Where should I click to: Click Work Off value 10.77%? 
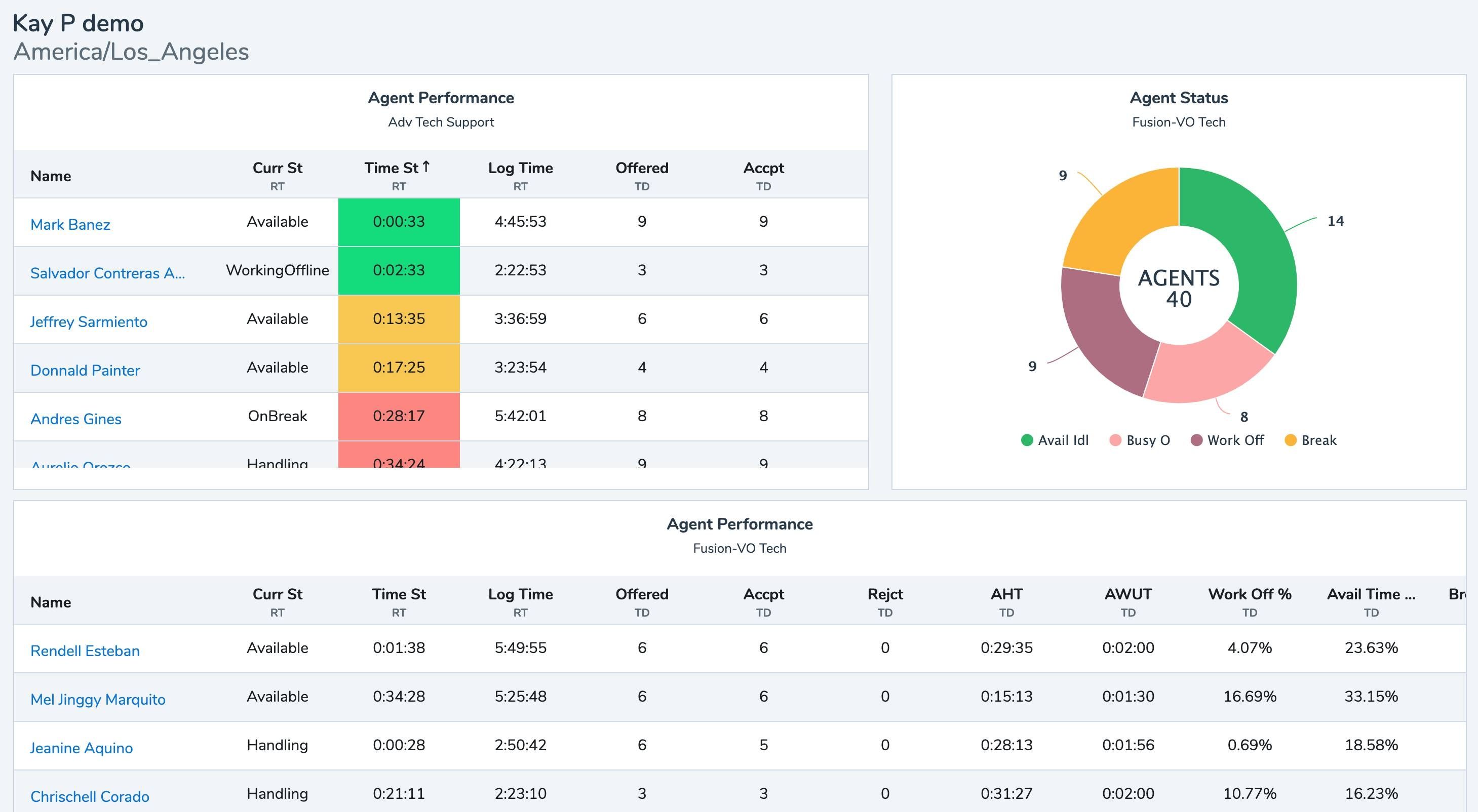pyautogui.click(x=1250, y=794)
